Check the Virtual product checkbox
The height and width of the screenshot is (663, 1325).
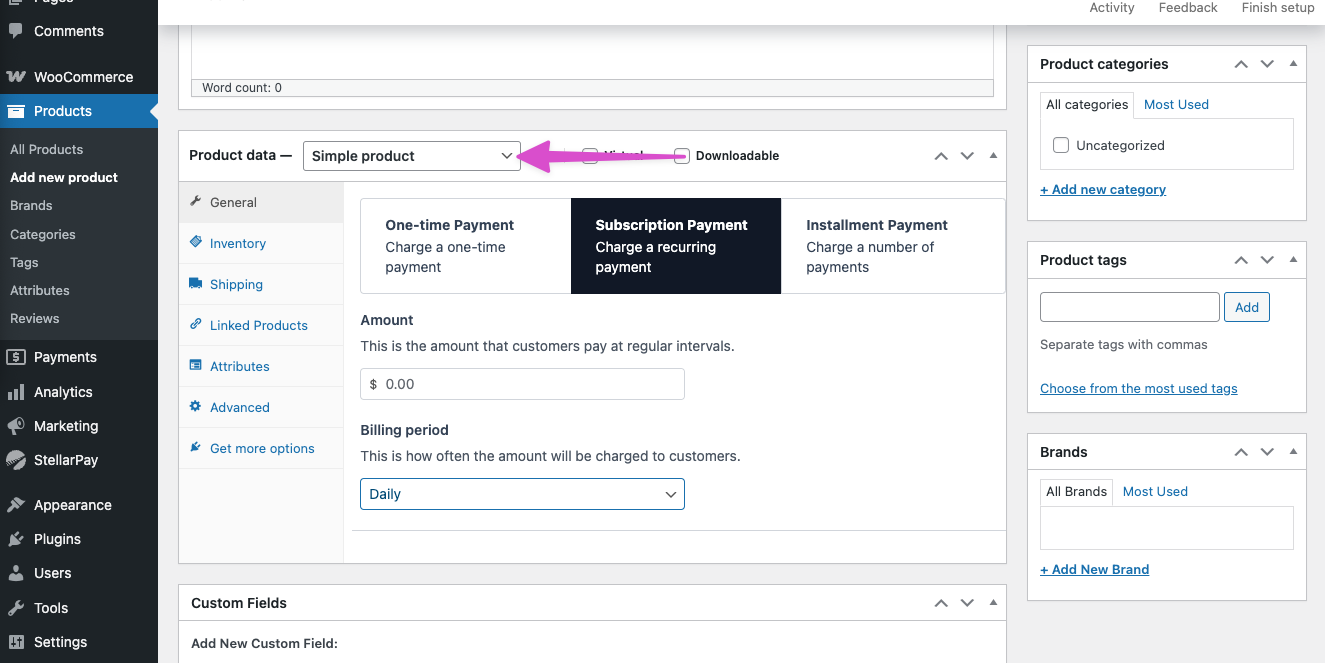tap(590, 155)
